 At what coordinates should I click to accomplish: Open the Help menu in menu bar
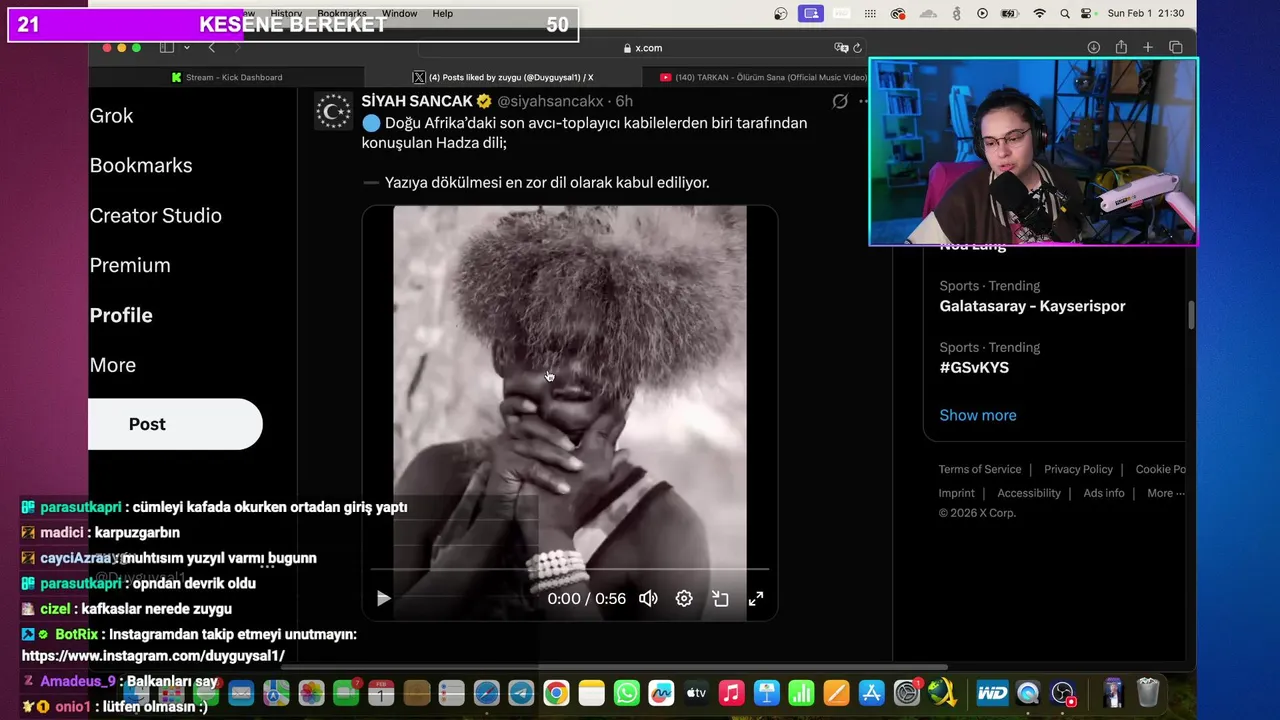[443, 14]
